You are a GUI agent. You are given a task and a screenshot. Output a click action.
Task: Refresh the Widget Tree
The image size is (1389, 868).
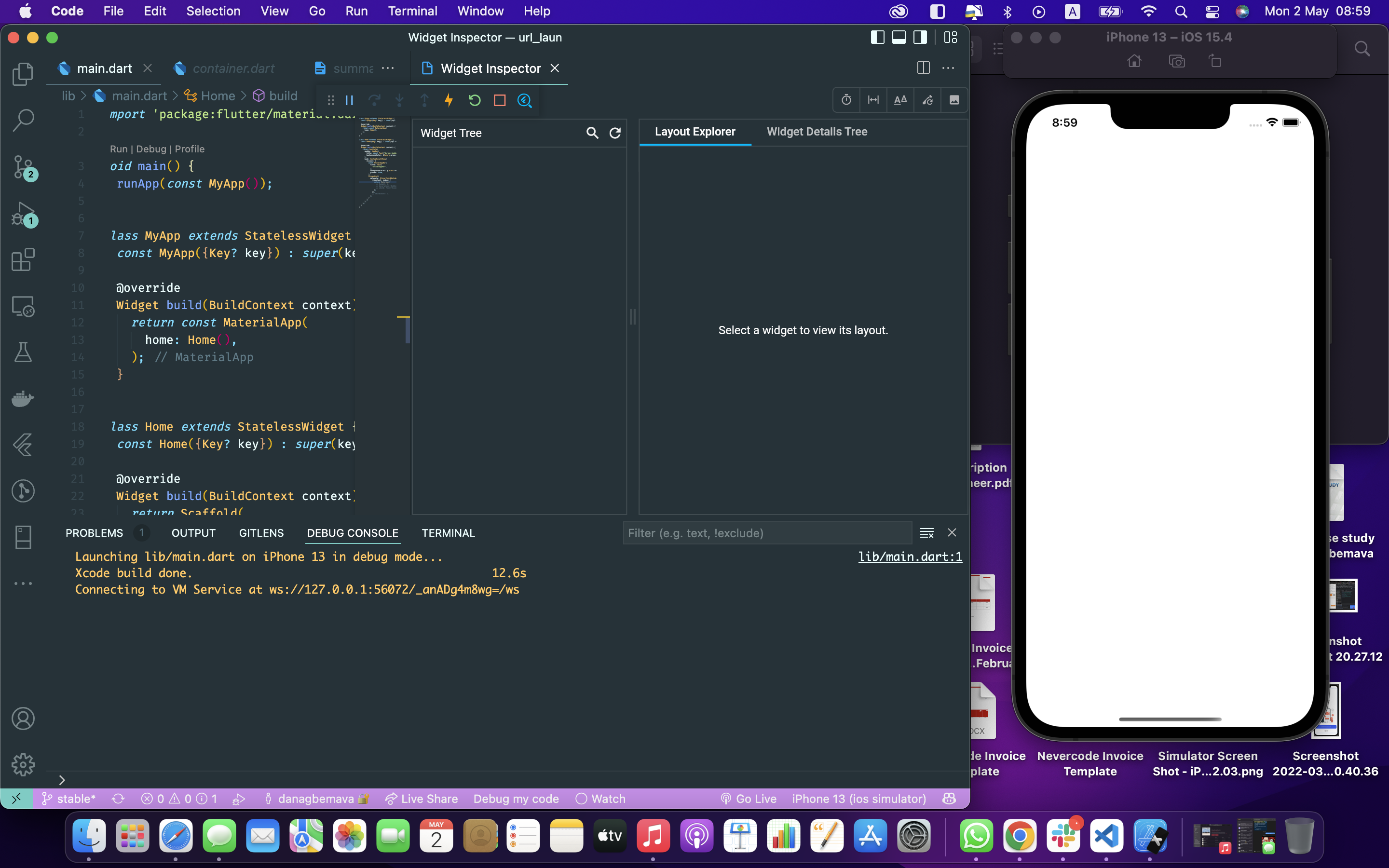[615, 133]
